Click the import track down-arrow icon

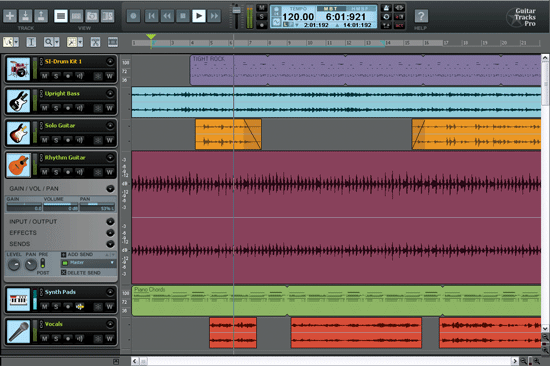pyautogui.click(x=26, y=16)
